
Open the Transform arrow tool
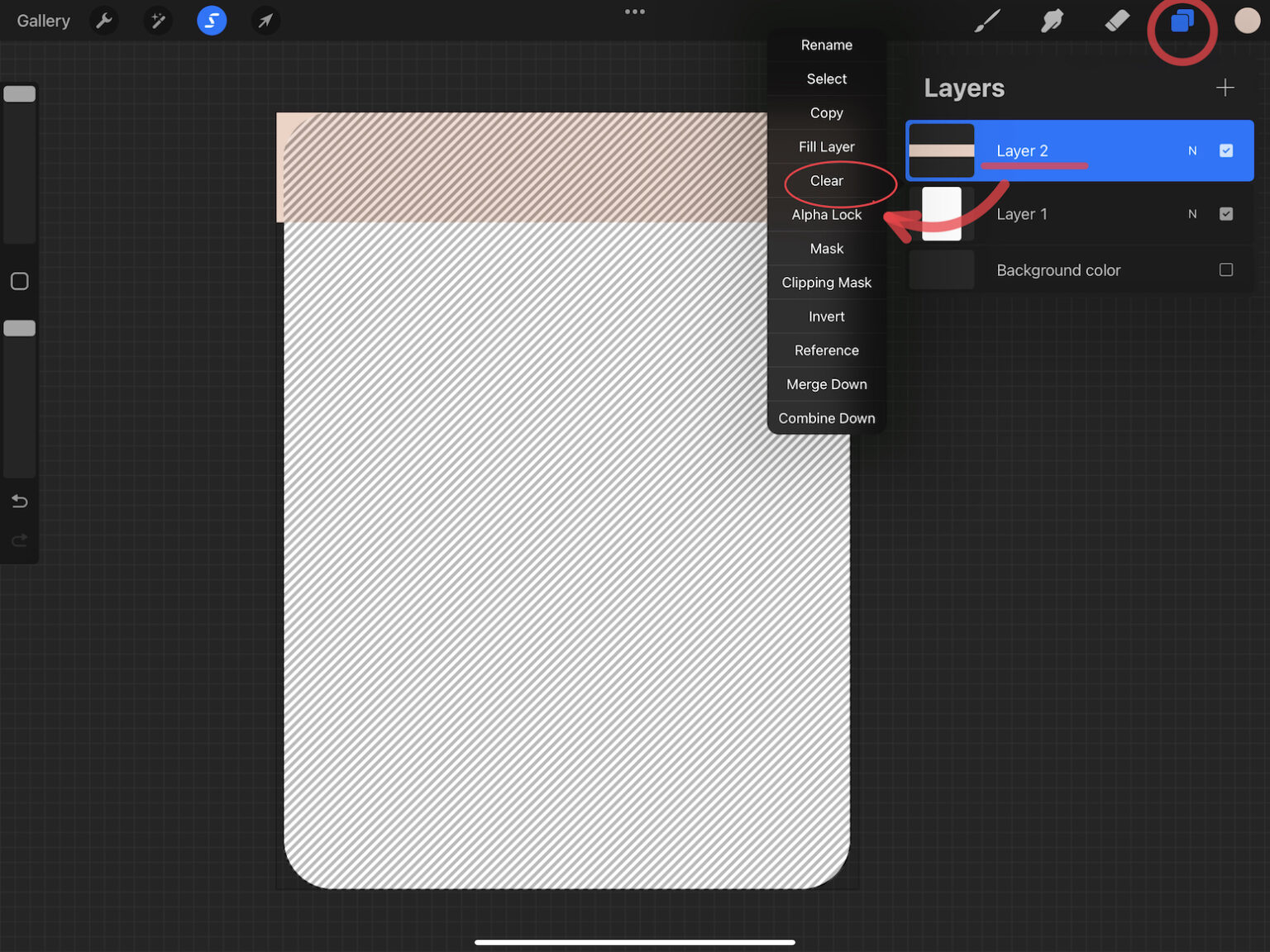click(x=265, y=21)
